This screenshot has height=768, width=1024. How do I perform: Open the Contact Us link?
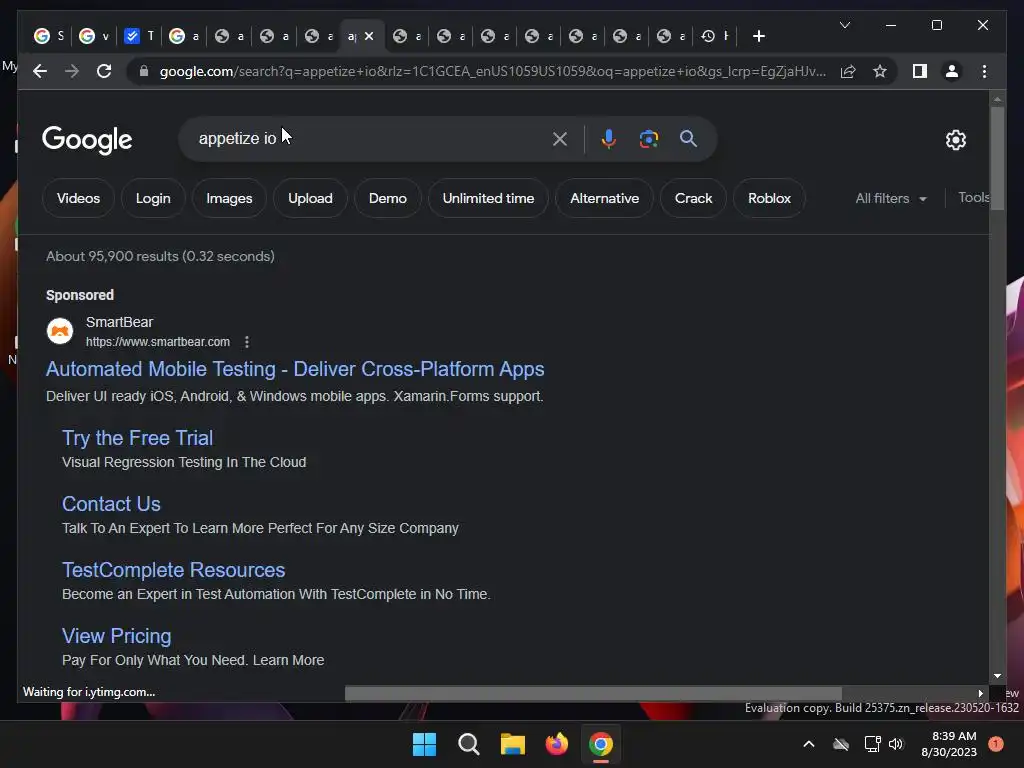111,504
